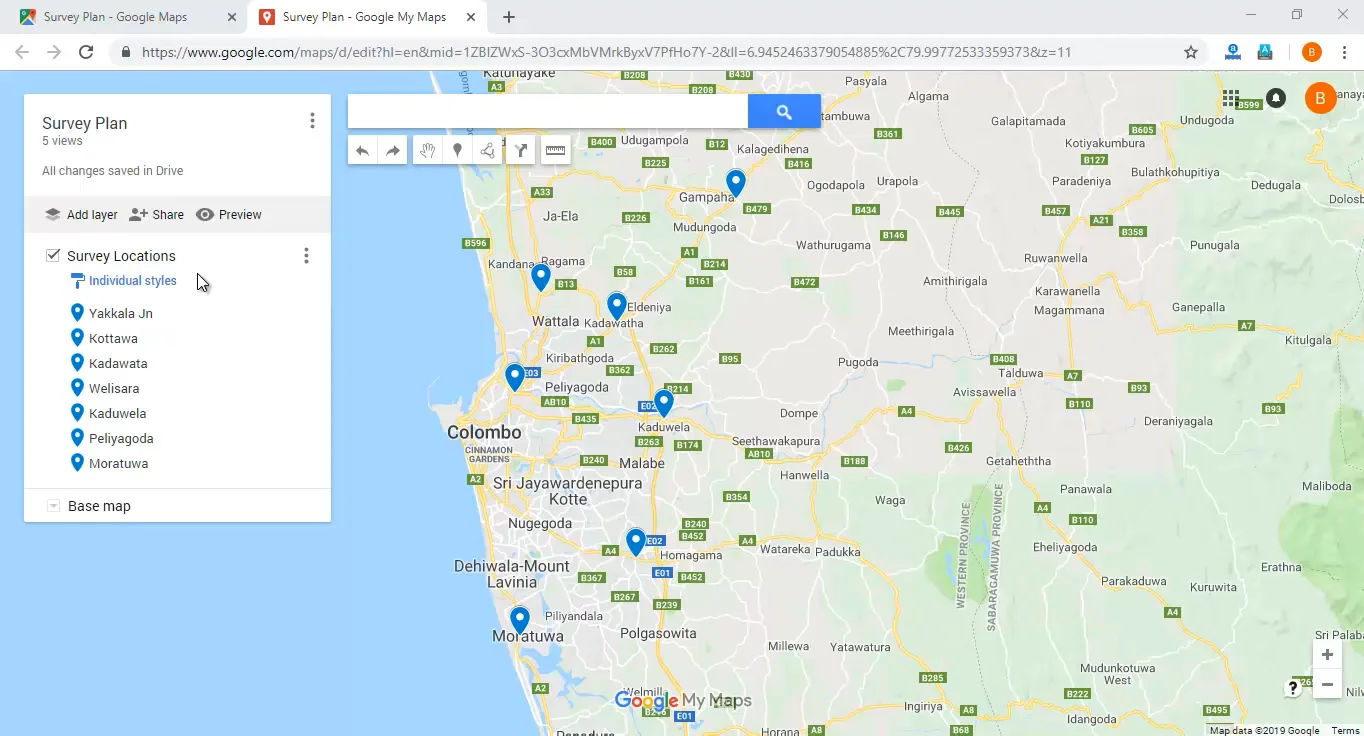Open the map help question mark
Screen dimensions: 1364x736
tap(1293, 688)
